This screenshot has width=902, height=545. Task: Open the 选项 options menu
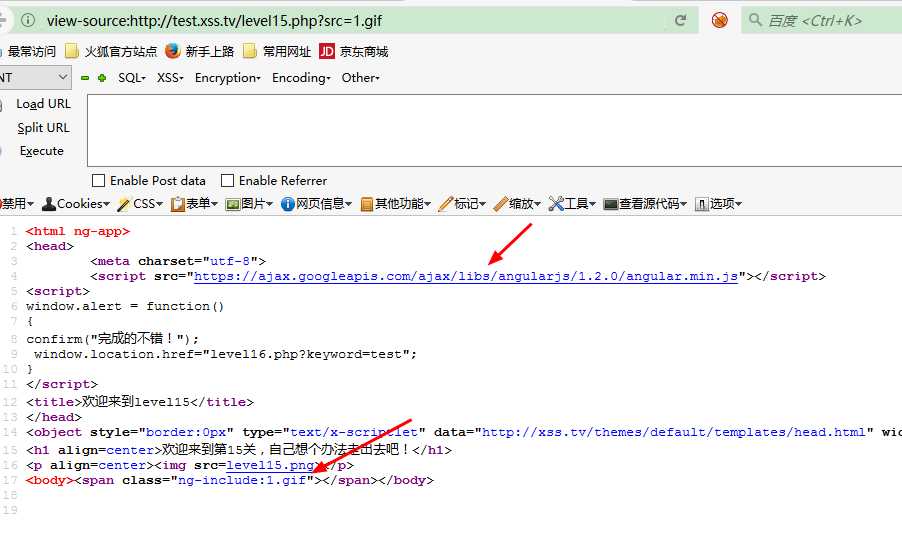coord(718,204)
